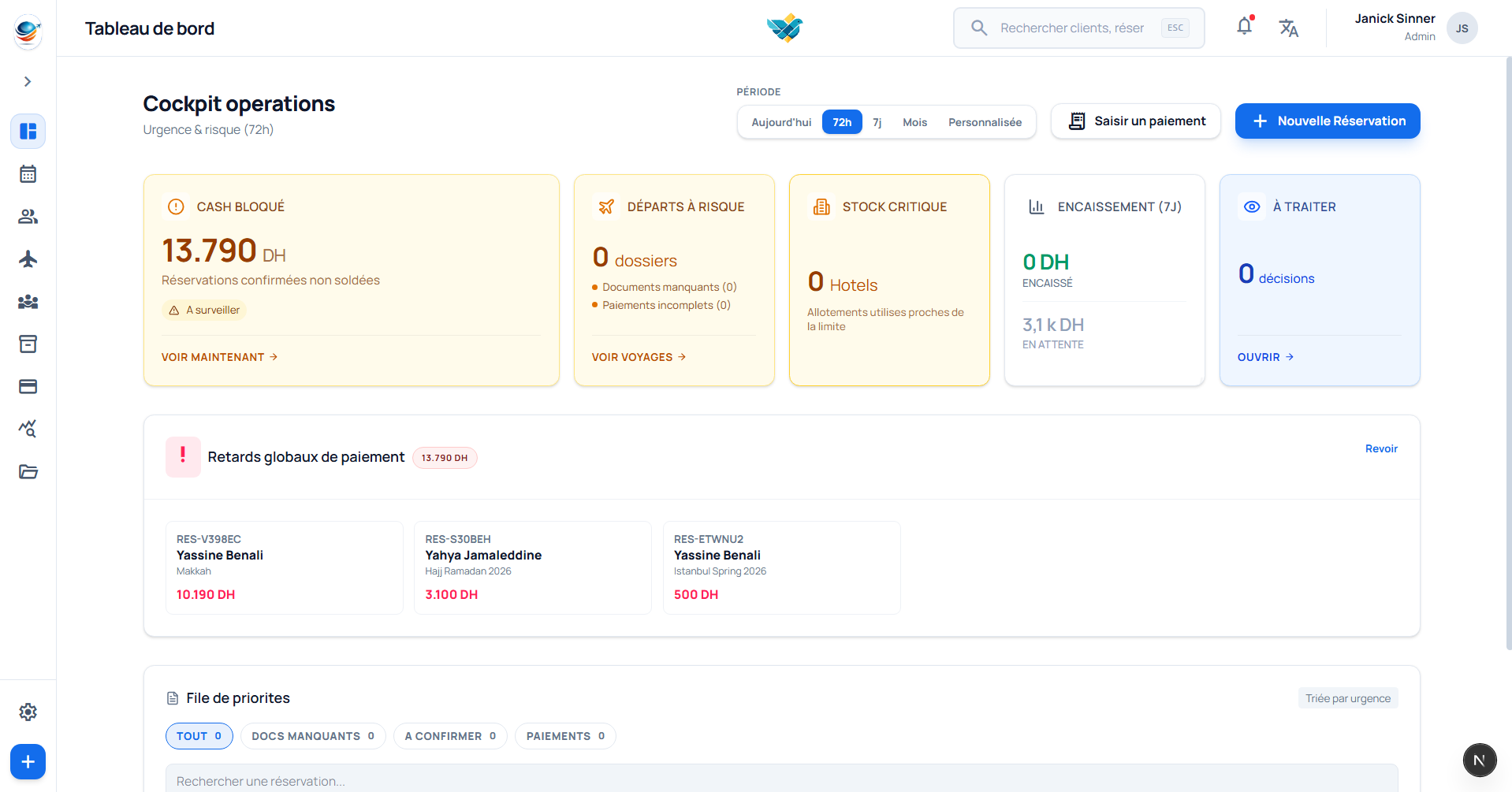Click the notification bell icon
Image resolution: width=1512 pixels, height=792 pixels.
(1244, 27)
